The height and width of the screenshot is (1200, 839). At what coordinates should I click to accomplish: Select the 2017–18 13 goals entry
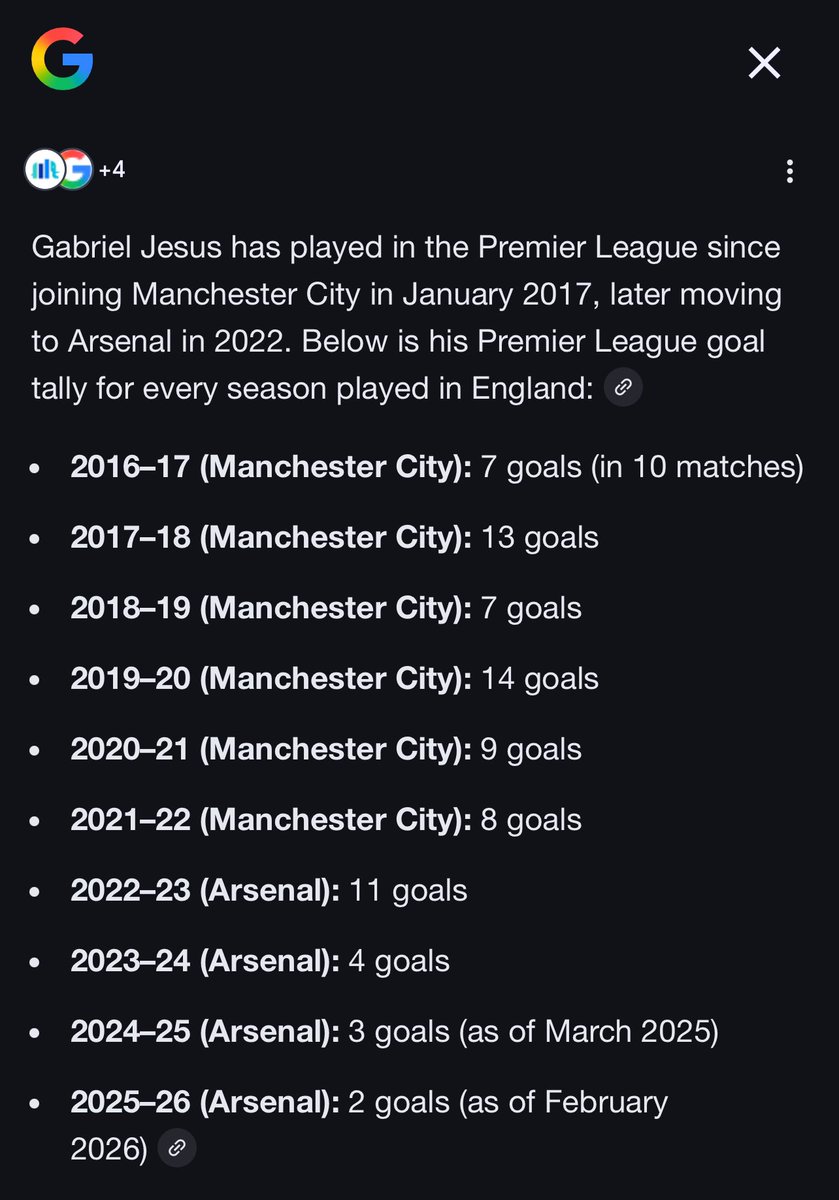click(334, 538)
